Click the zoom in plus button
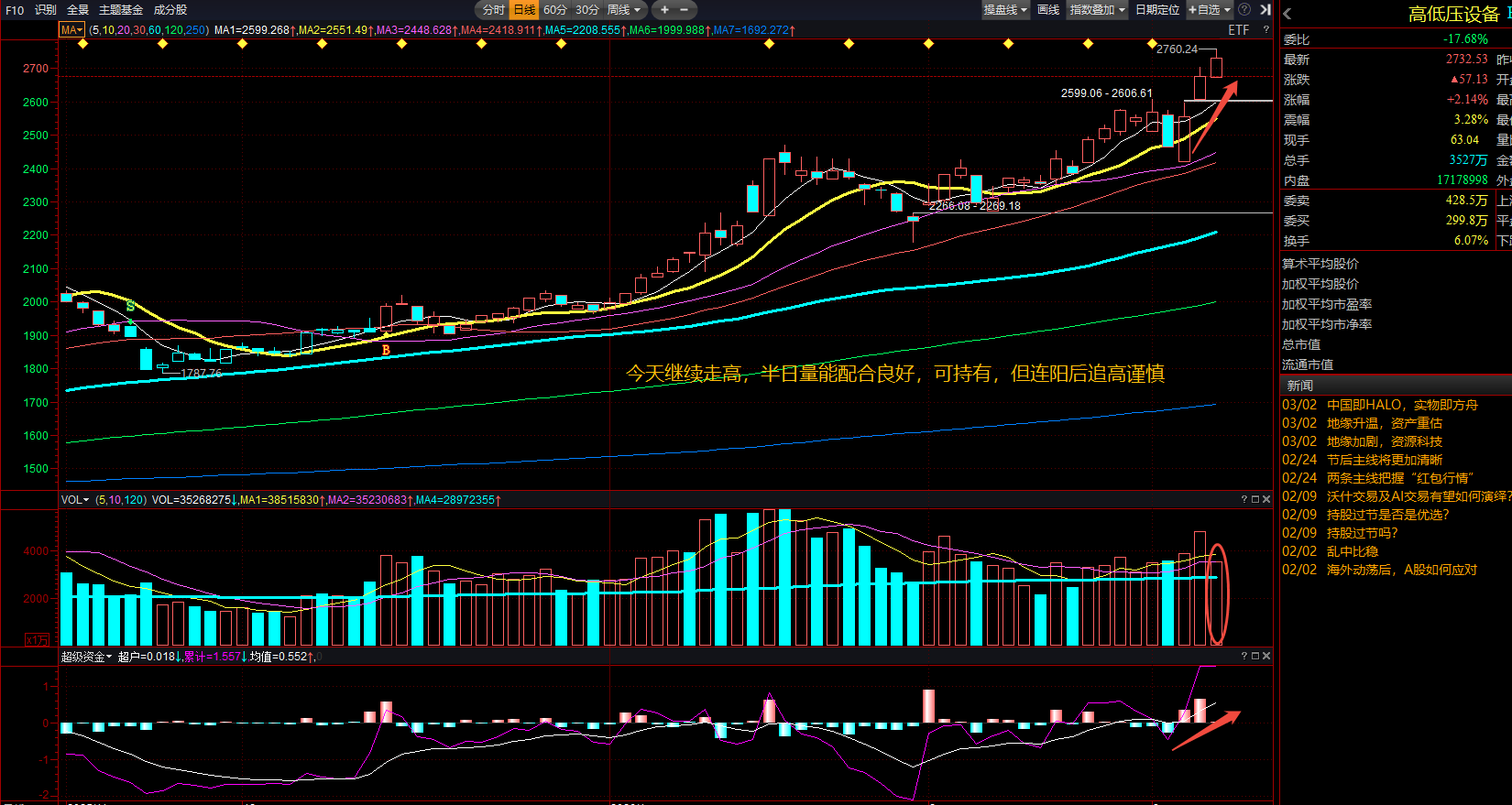This screenshot has width=1512, height=805. [664, 10]
